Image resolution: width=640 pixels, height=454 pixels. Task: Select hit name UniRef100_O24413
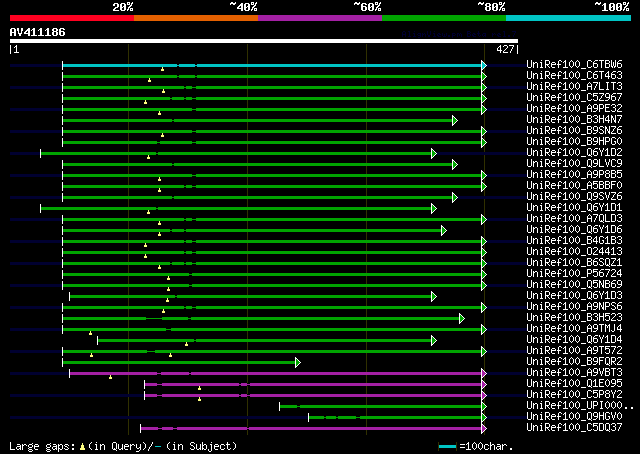point(574,252)
